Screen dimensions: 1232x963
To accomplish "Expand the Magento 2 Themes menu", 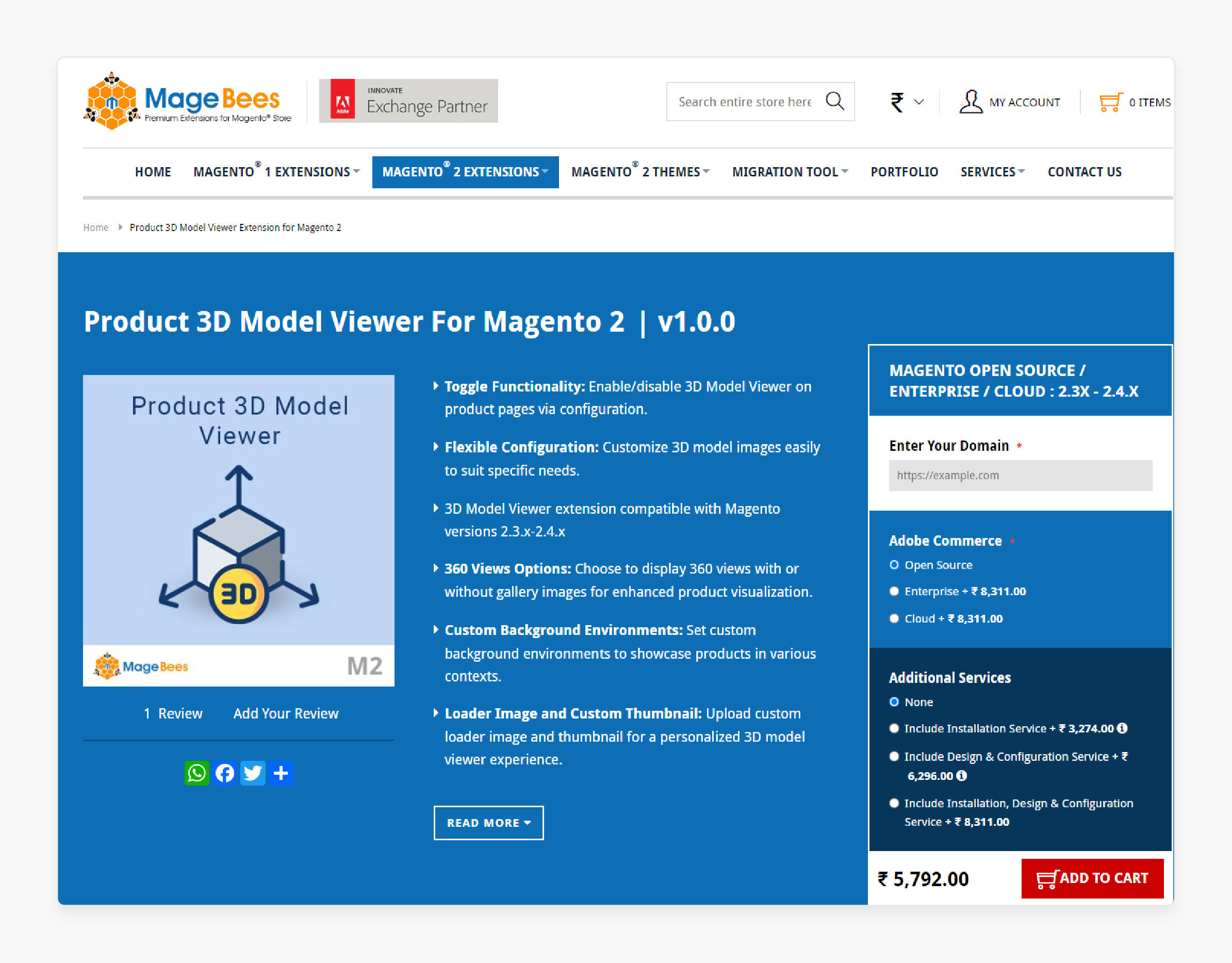I will click(x=640, y=171).
